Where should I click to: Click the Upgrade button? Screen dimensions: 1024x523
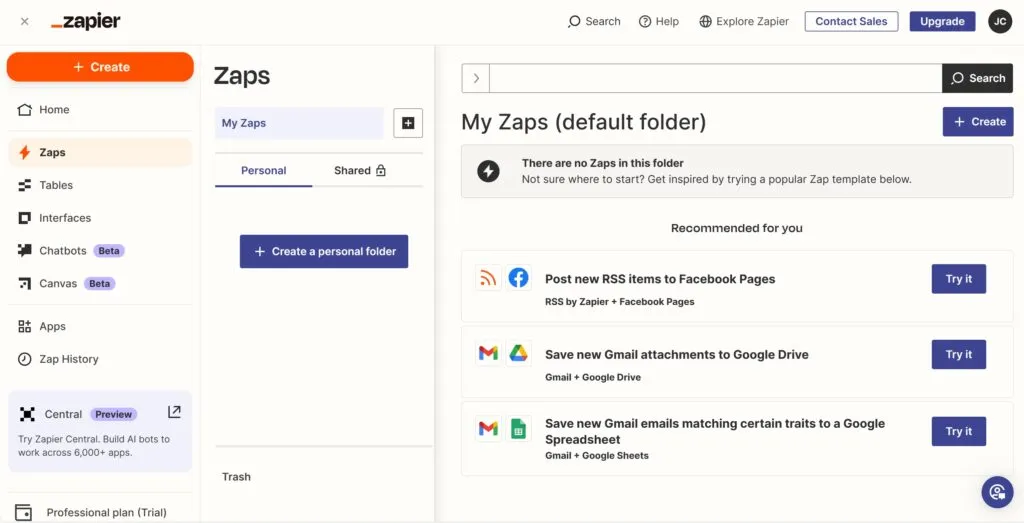[x=942, y=22]
